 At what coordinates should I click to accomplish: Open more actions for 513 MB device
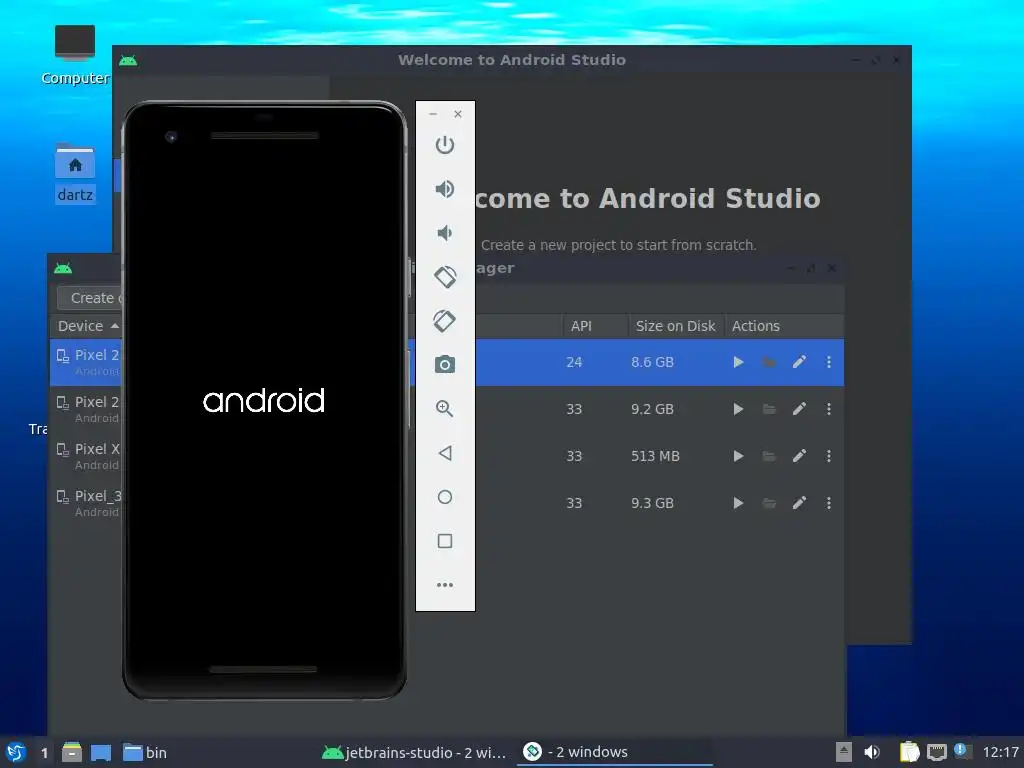tap(829, 456)
